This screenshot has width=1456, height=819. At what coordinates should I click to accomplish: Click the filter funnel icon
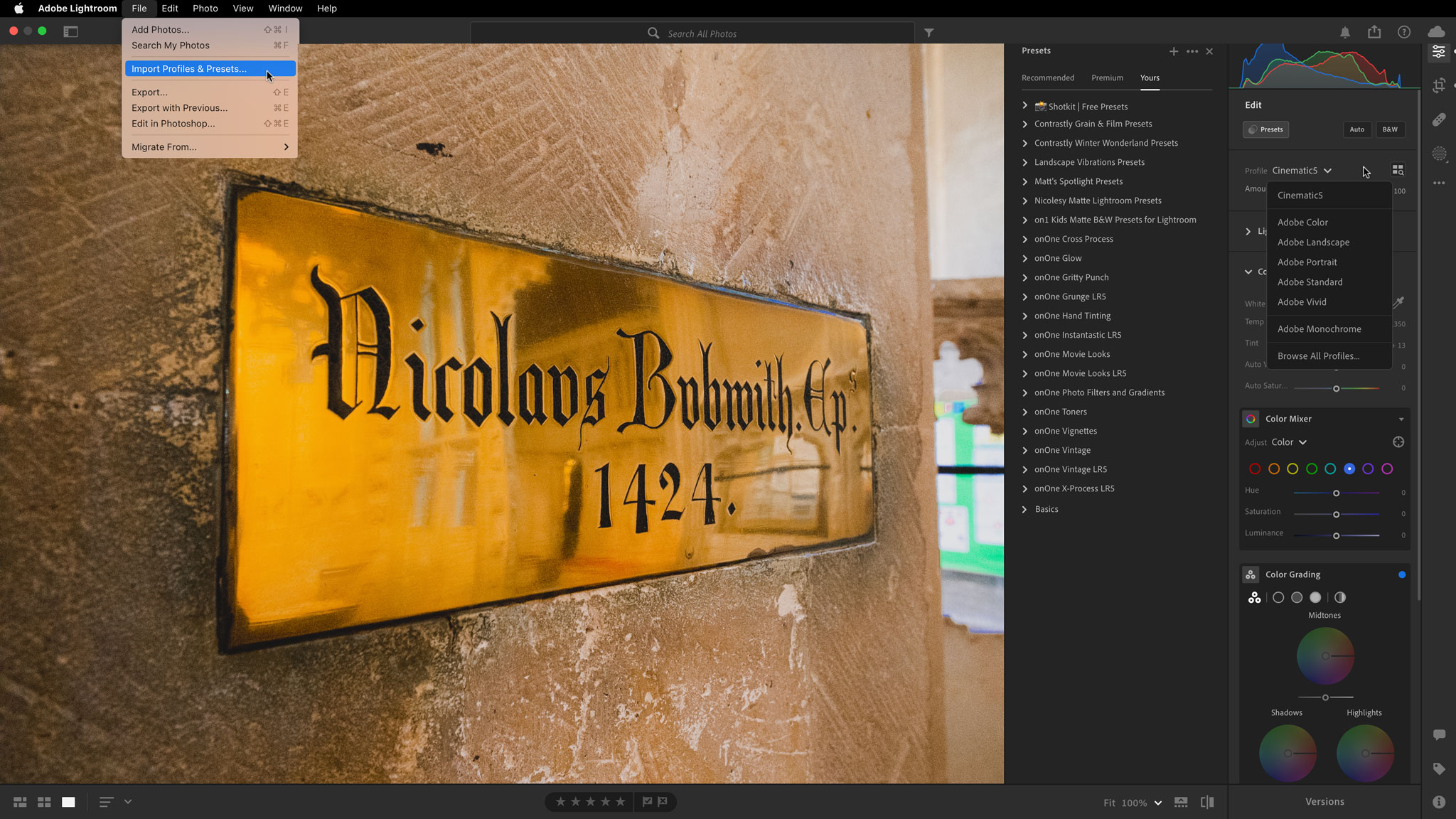point(928,33)
